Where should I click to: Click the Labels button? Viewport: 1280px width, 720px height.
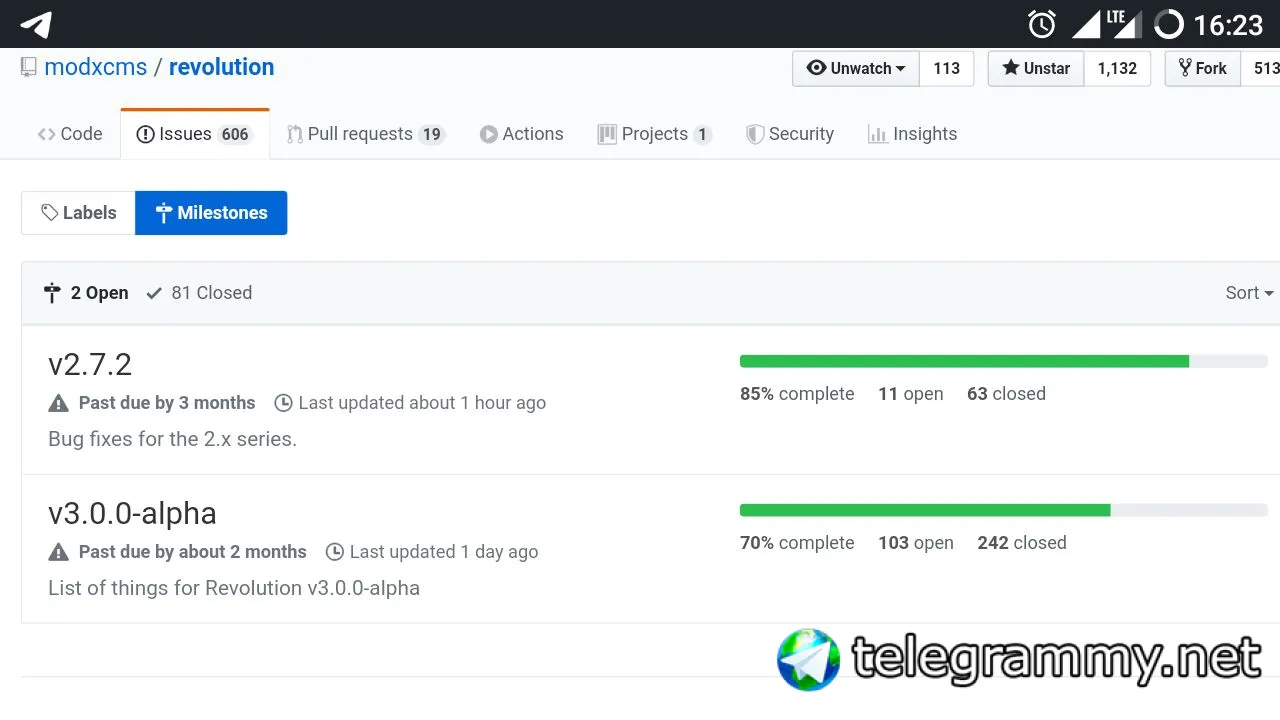point(78,213)
